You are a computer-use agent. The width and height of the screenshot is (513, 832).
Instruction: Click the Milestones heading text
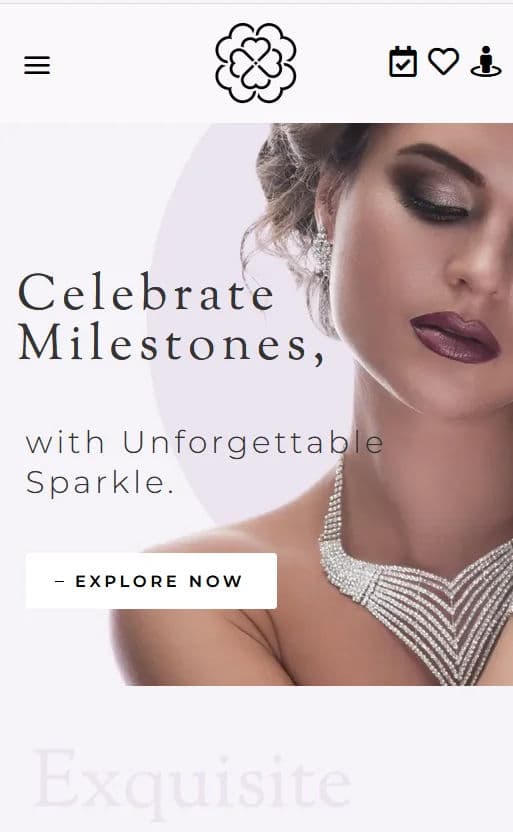coord(171,343)
